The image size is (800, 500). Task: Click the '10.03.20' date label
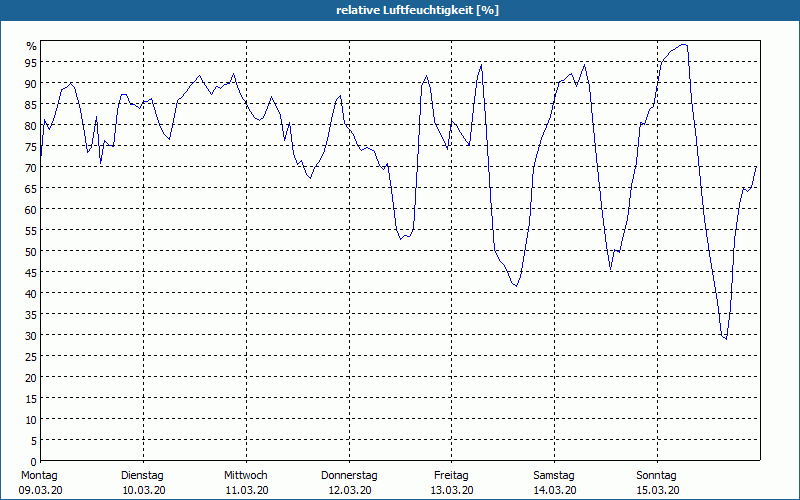click(x=144, y=490)
